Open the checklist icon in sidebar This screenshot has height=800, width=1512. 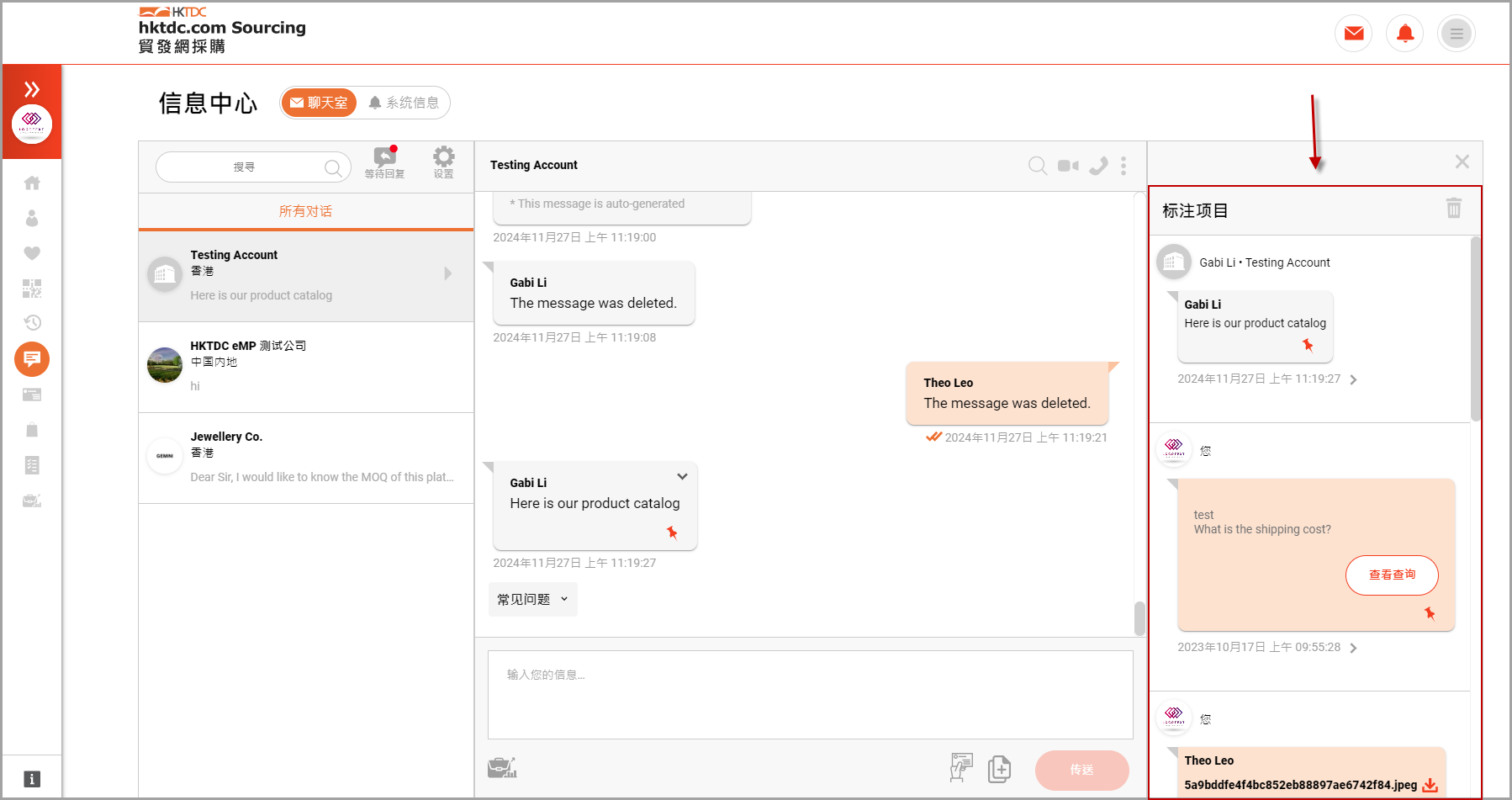(32, 465)
